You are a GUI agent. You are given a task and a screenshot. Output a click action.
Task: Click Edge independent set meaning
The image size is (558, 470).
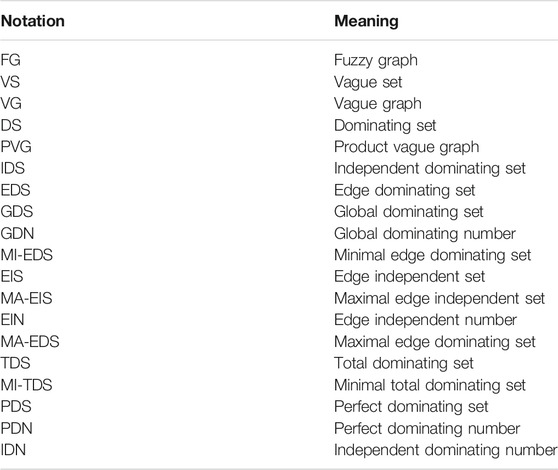(410, 277)
